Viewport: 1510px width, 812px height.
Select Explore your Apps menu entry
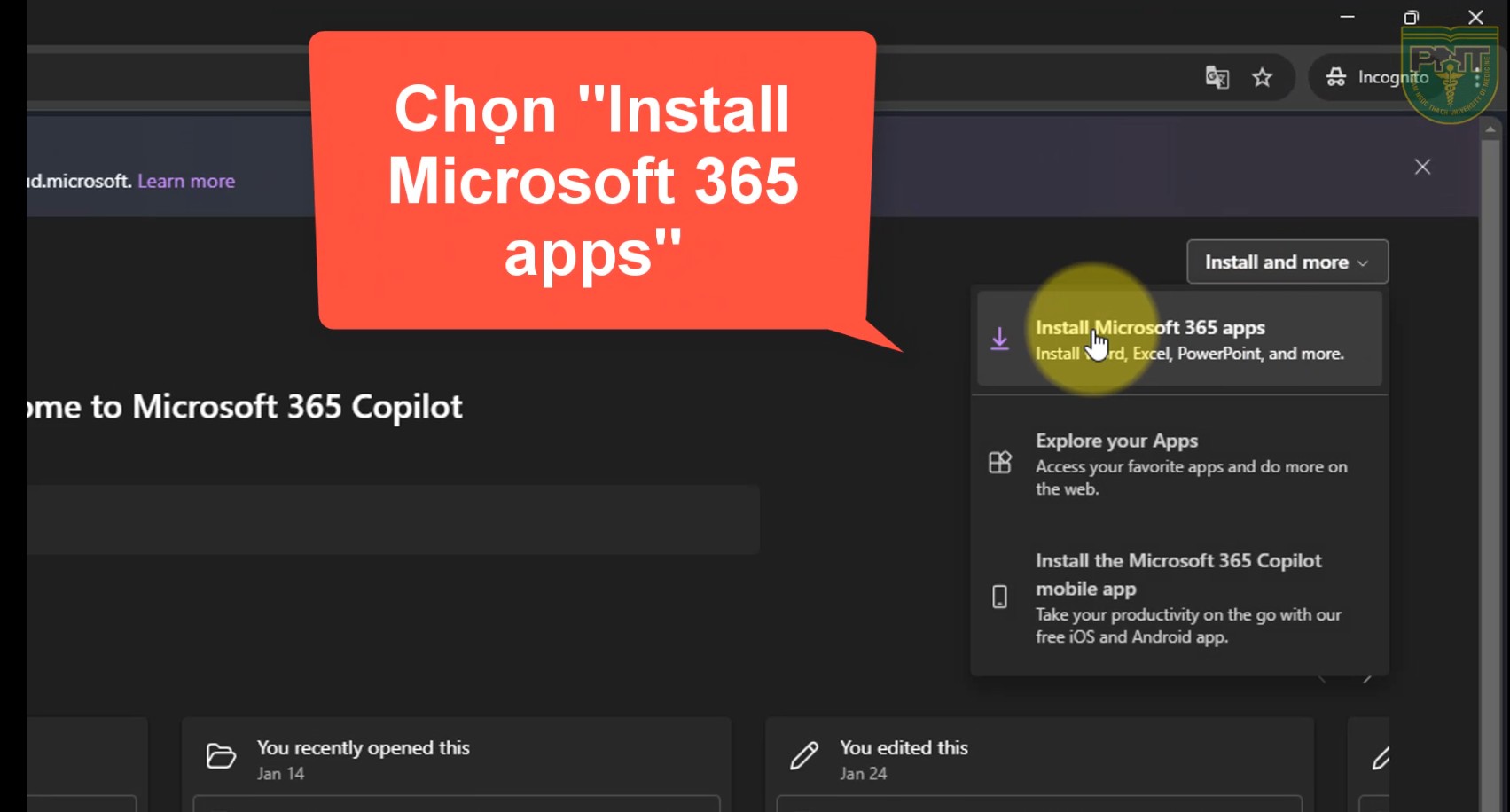point(1179,464)
